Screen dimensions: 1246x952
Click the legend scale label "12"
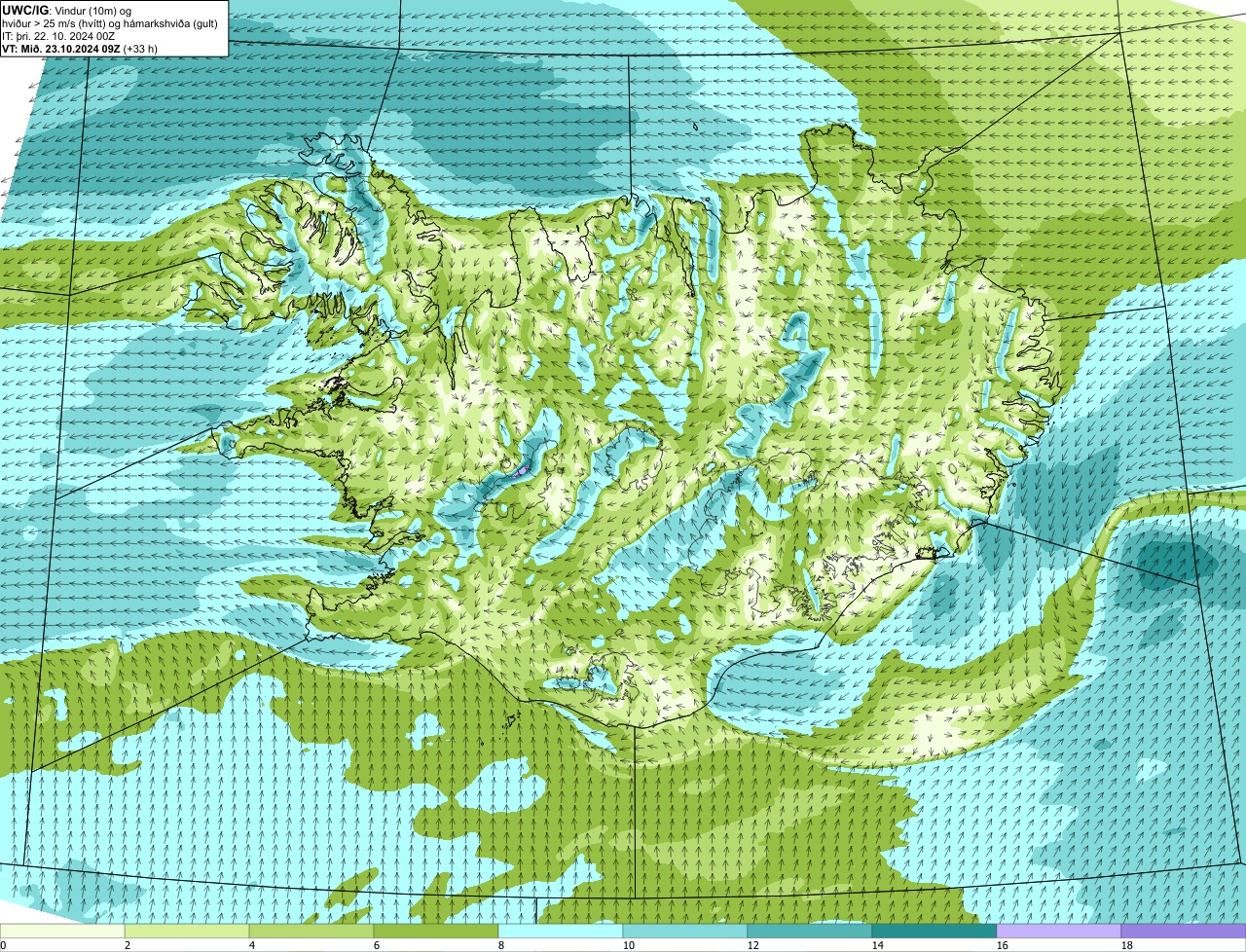[x=753, y=945]
